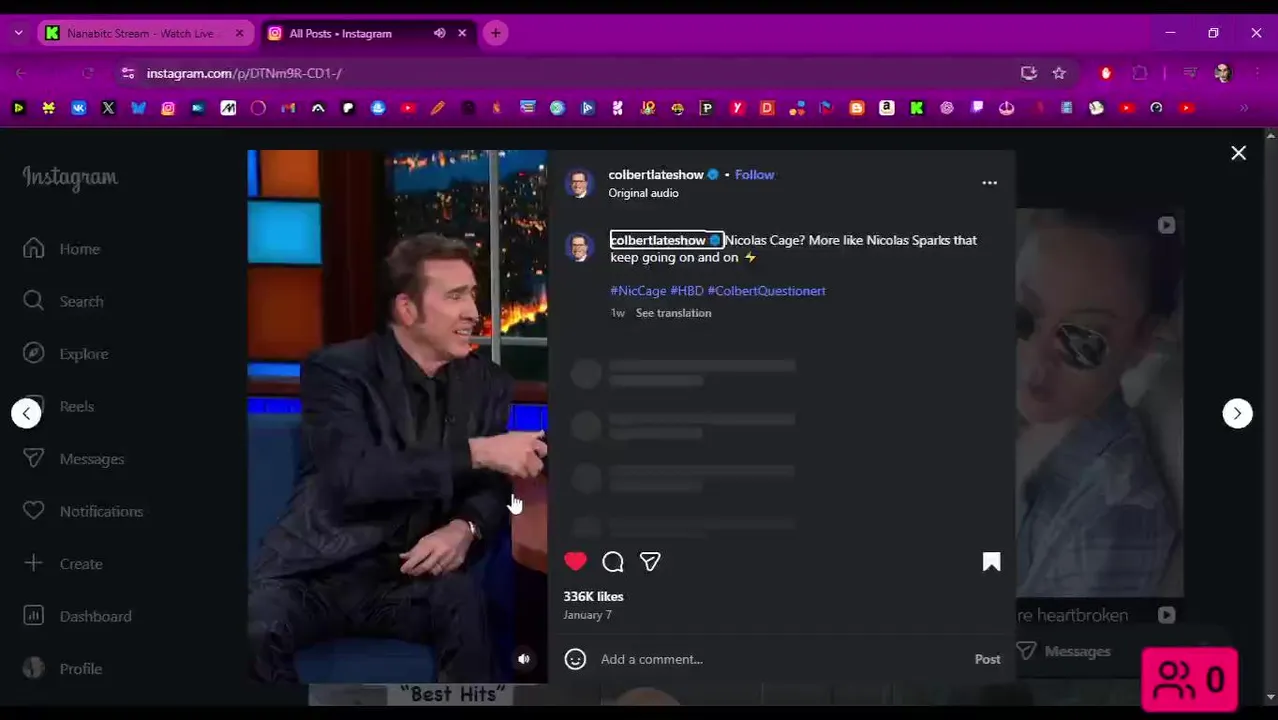Open the three-dot more options menu
The width and height of the screenshot is (1278, 720).
[989, 183]
